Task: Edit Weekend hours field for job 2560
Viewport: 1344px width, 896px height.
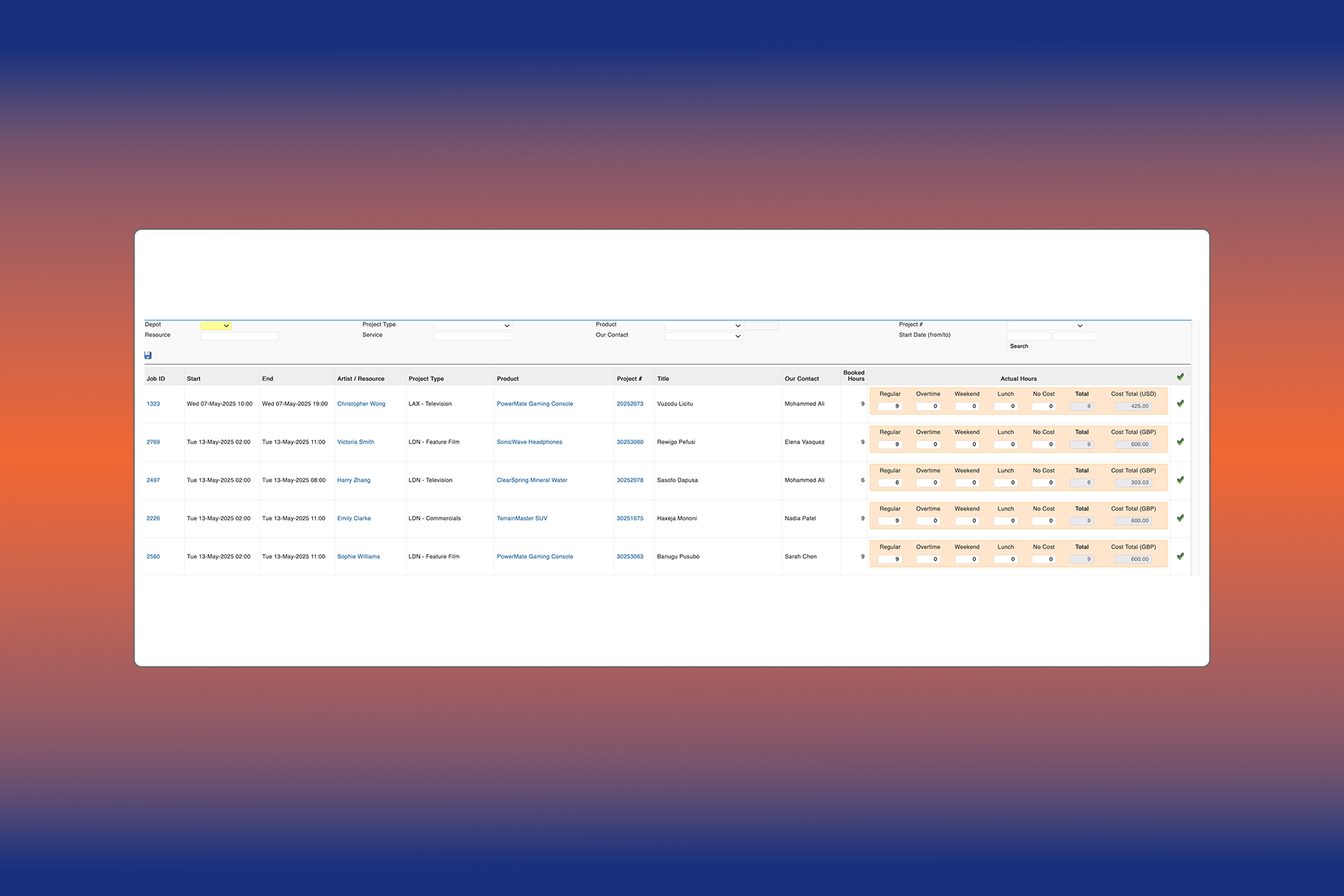Action: point(967,559)
